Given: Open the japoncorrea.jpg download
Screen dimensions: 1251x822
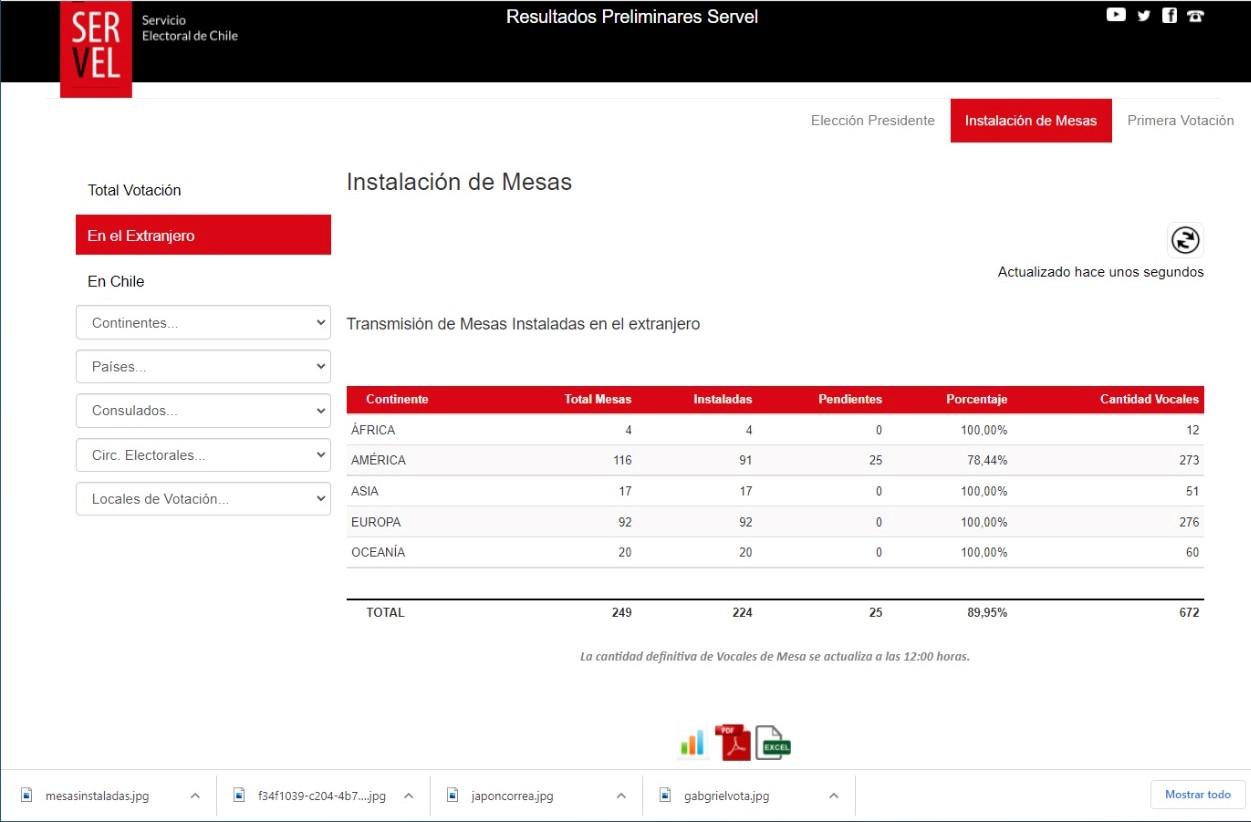Looking at the screenshot, I should (x=514, y=796).
